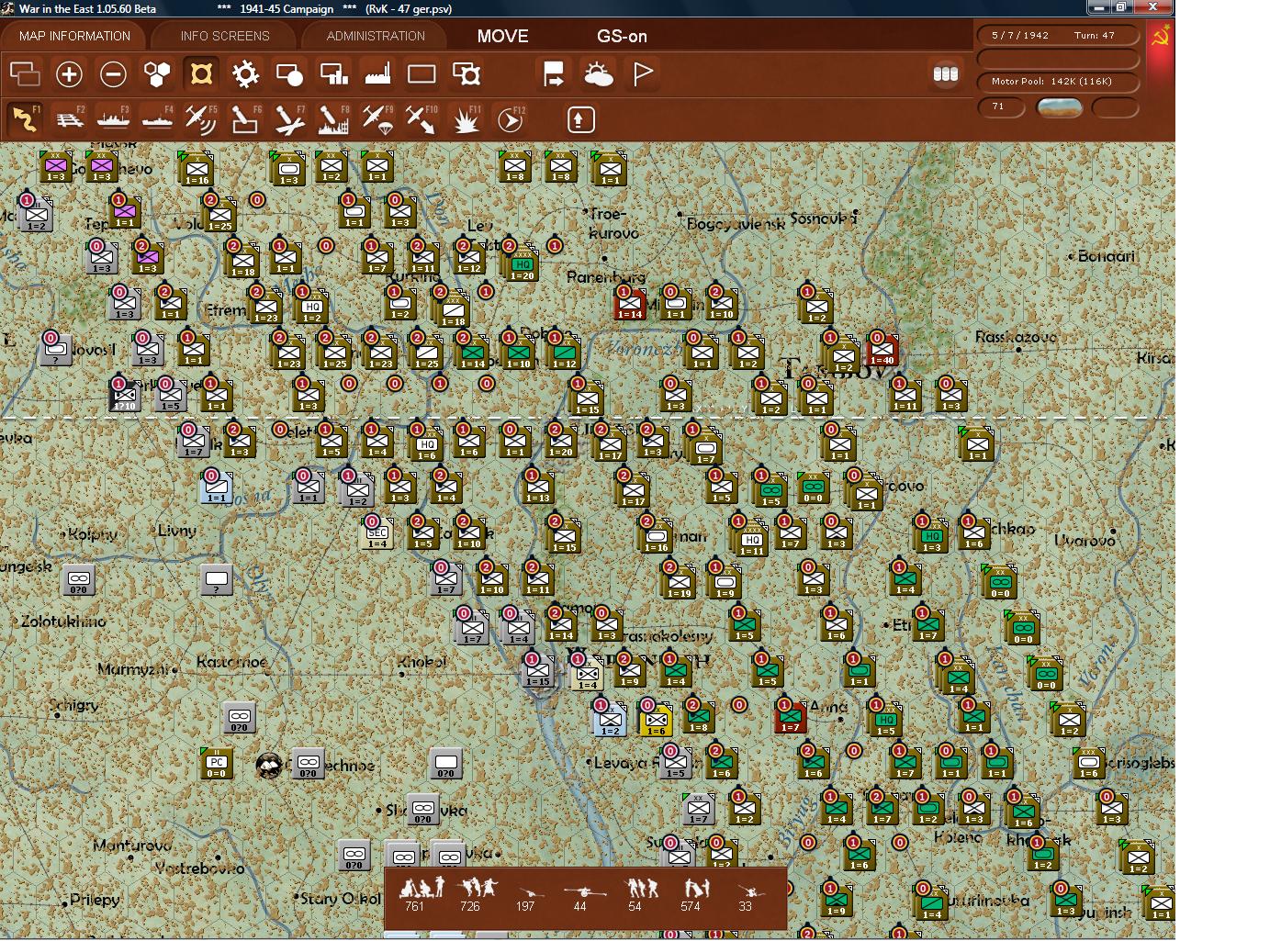
Task: Click the unit counter with circle icon
Action: [x=289, y=73]
